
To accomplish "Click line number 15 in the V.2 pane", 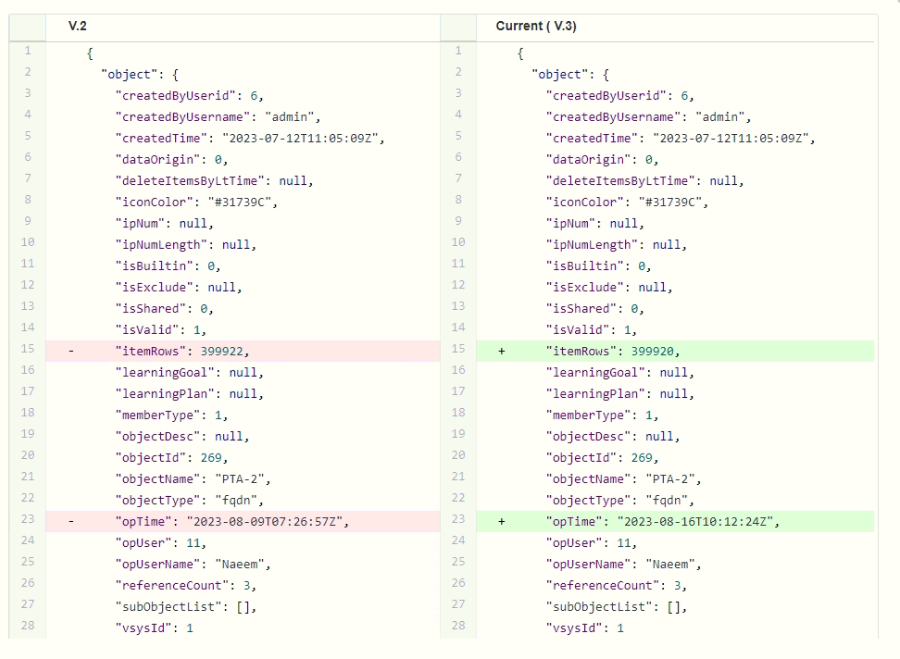I will tap(26, 350).
